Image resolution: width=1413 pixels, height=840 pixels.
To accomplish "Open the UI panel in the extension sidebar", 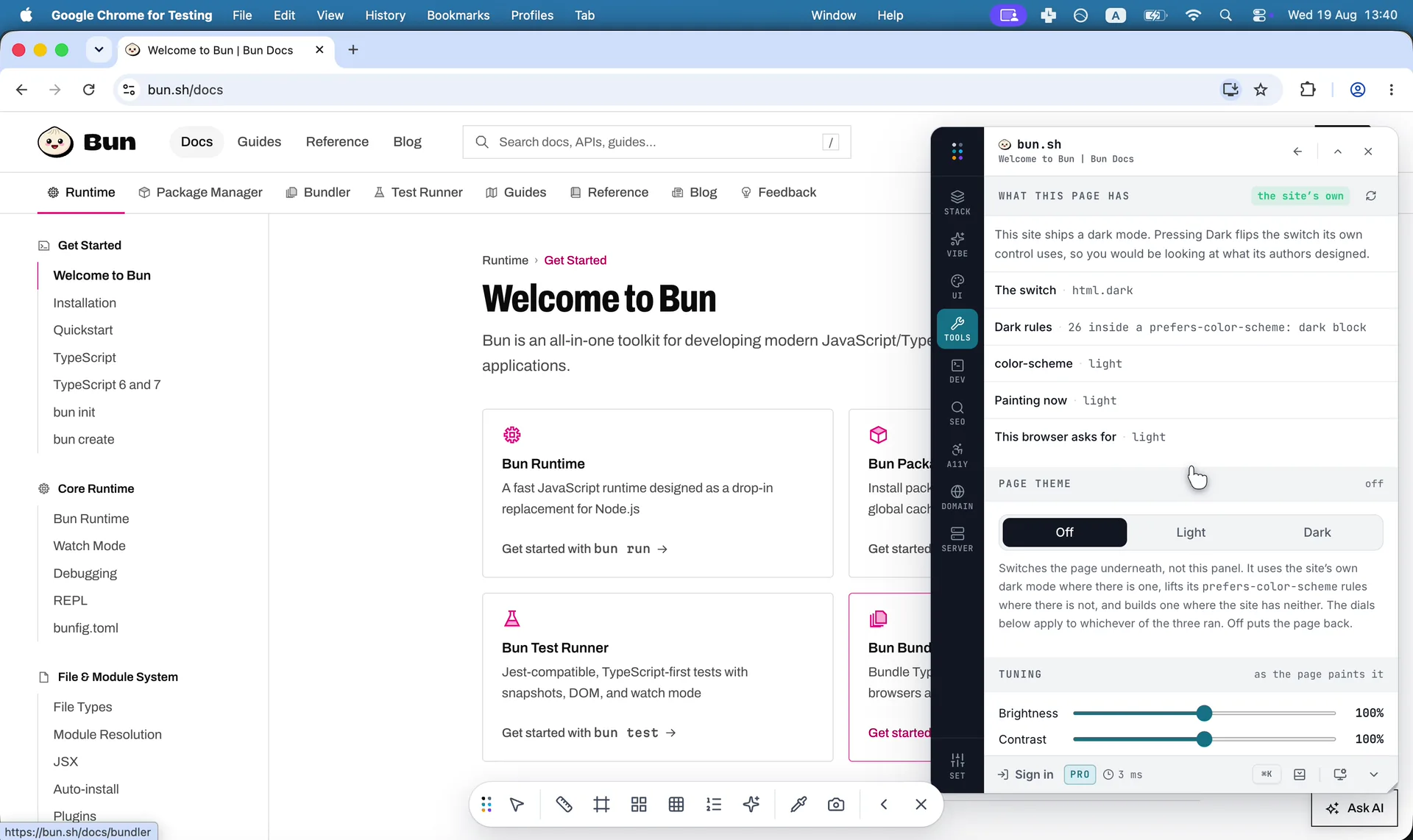I will click(957, 287).
